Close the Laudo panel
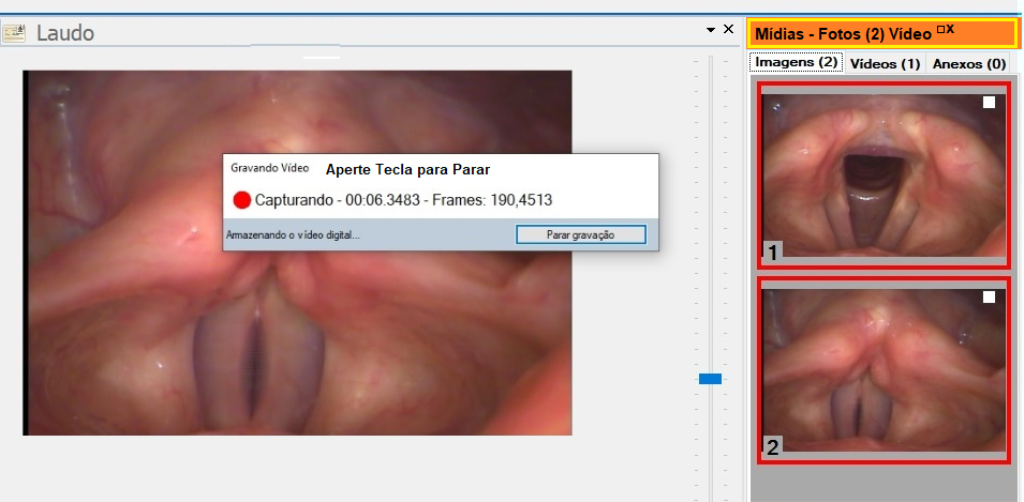This screenshot has width=1024, height=502. pos(728,30)
